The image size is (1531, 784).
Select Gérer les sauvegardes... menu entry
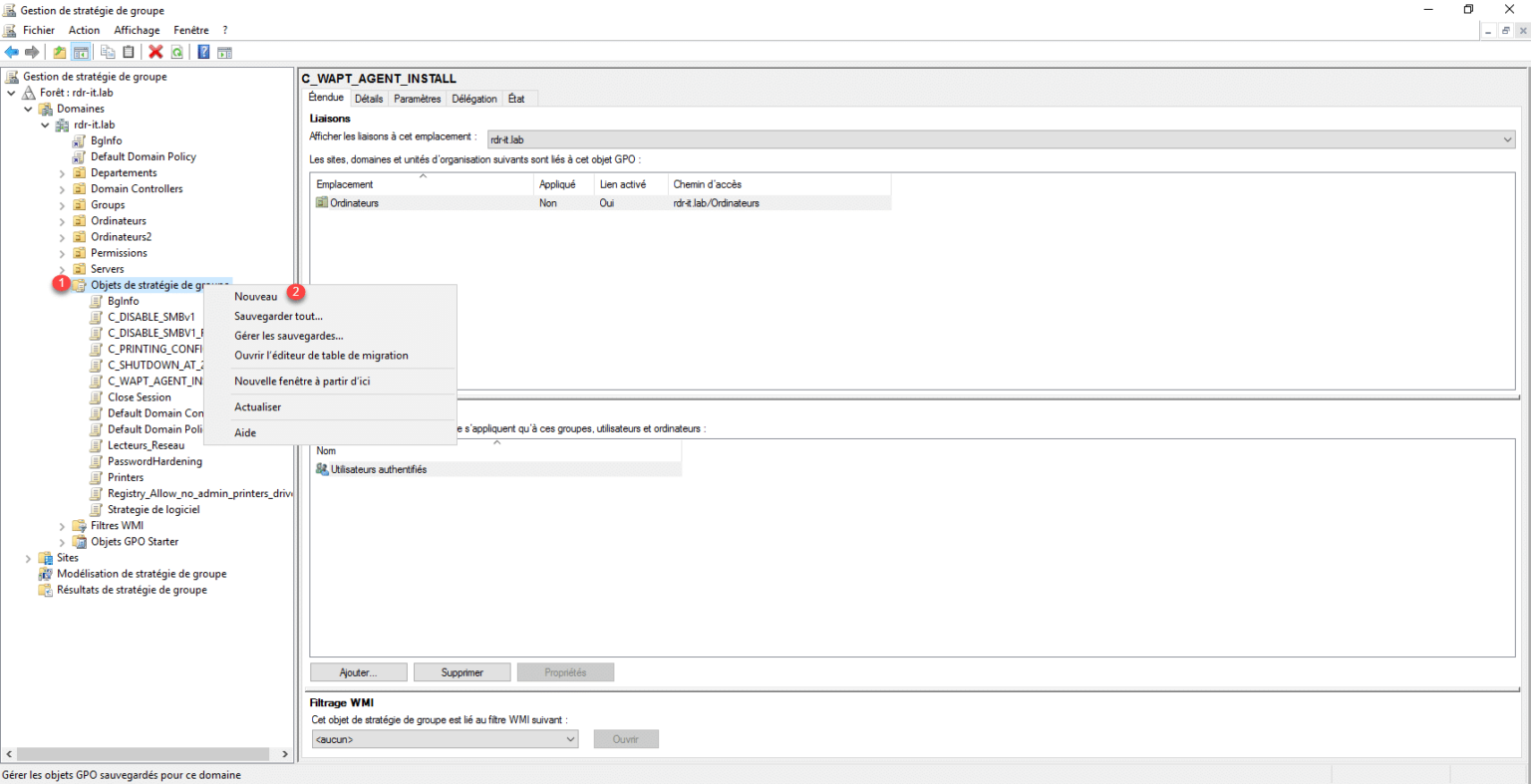point(289,336)
